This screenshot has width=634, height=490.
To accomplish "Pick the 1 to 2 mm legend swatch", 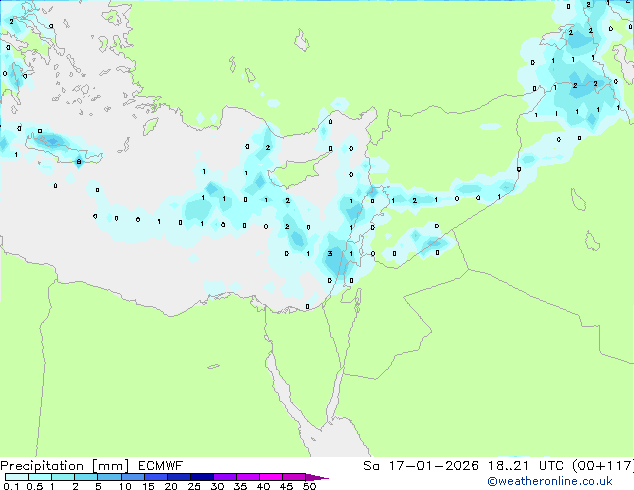I will [63, 477].
